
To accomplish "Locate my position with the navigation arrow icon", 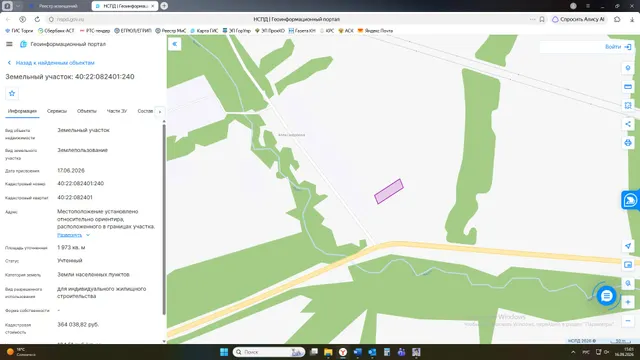I will 628,246.
